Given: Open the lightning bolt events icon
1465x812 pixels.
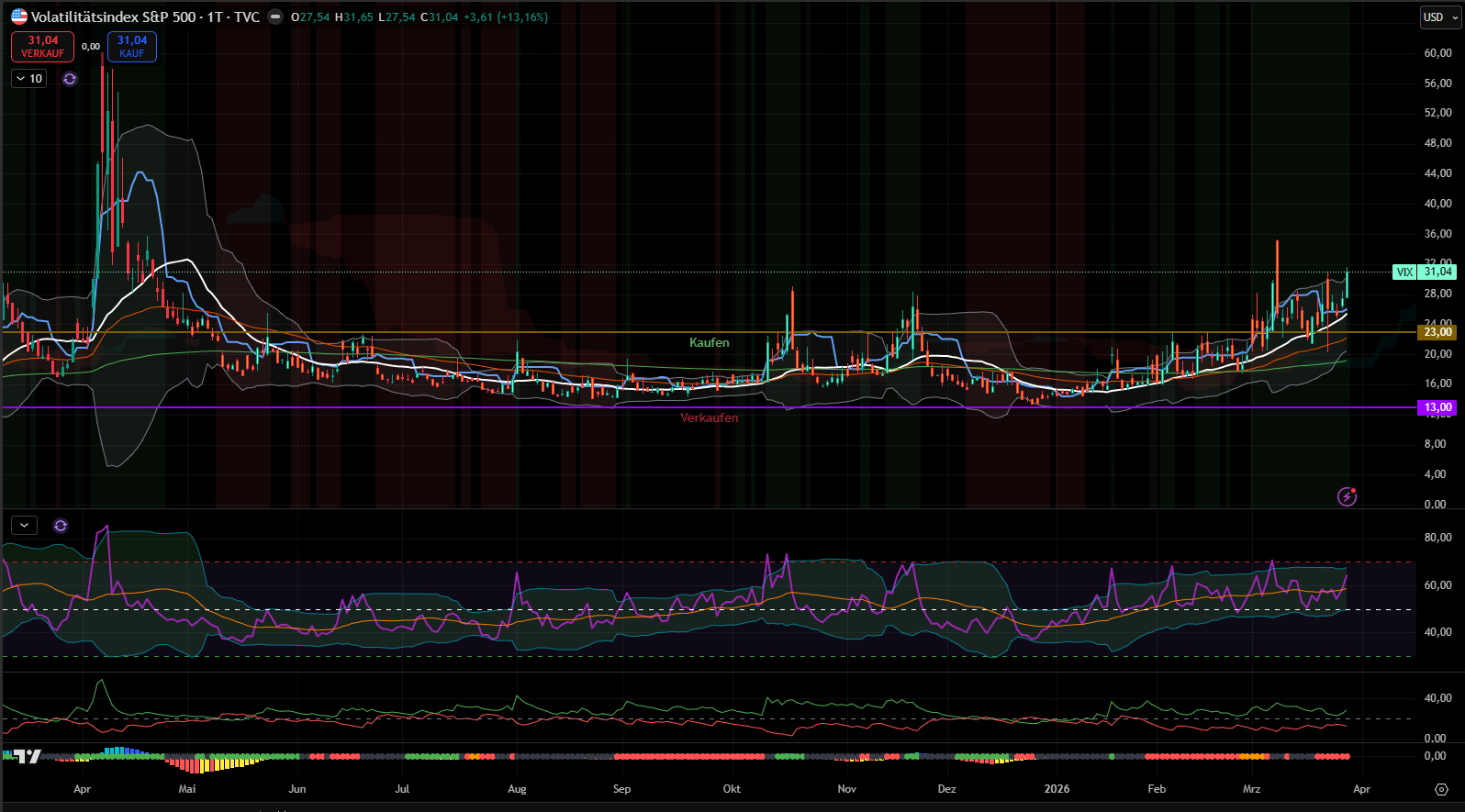Looking at the screenshot, I should point(1347,496).
